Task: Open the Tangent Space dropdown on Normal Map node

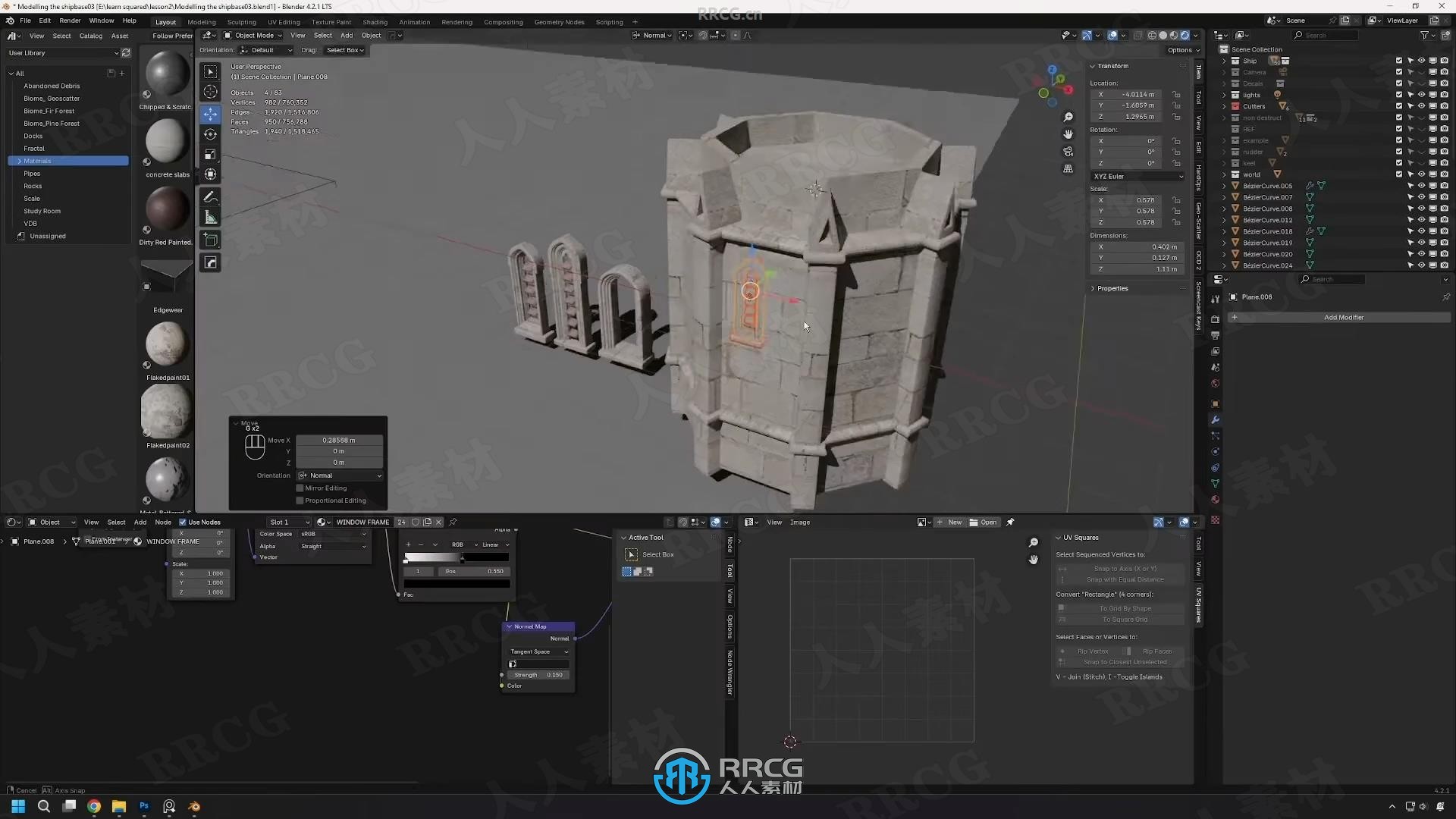Action: (x=538, y=652)
